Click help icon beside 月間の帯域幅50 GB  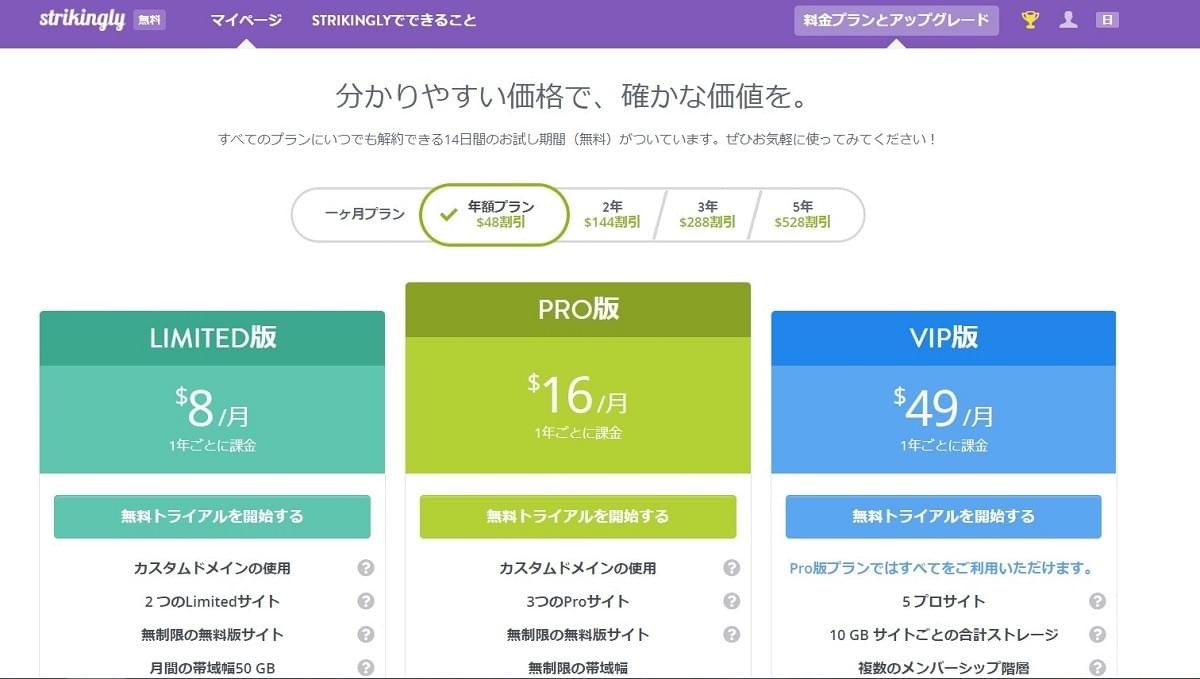366,667
